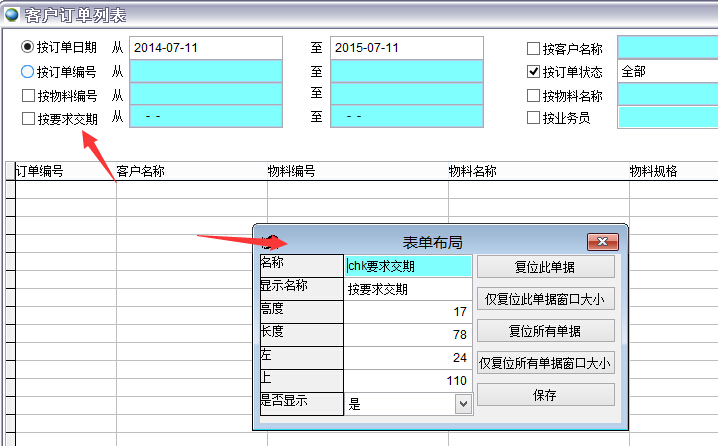Enable the 按业务员 checkbox
The image size is (718, 446).
(533, 118)
